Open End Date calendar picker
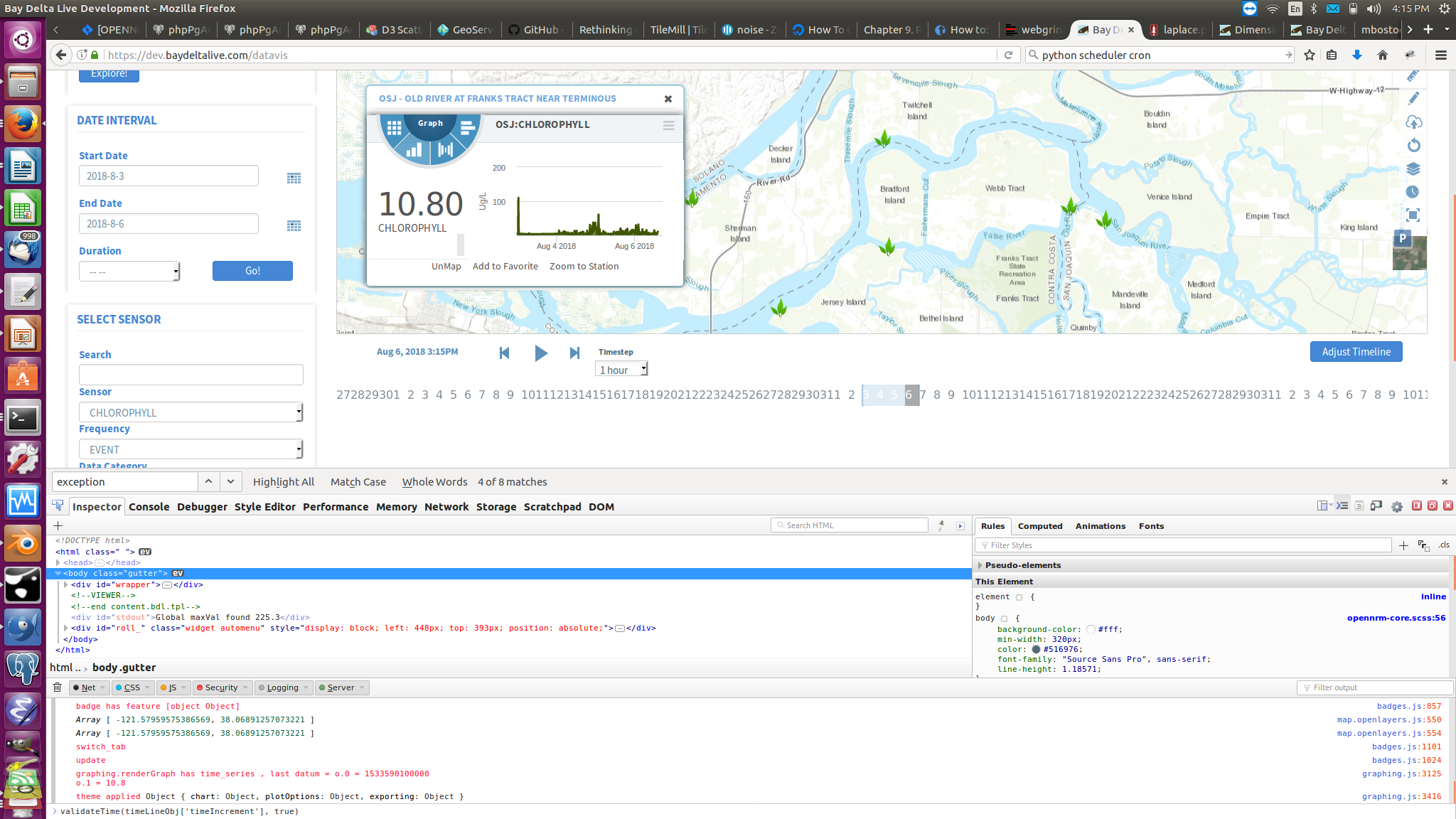 (x=294, y=225)
